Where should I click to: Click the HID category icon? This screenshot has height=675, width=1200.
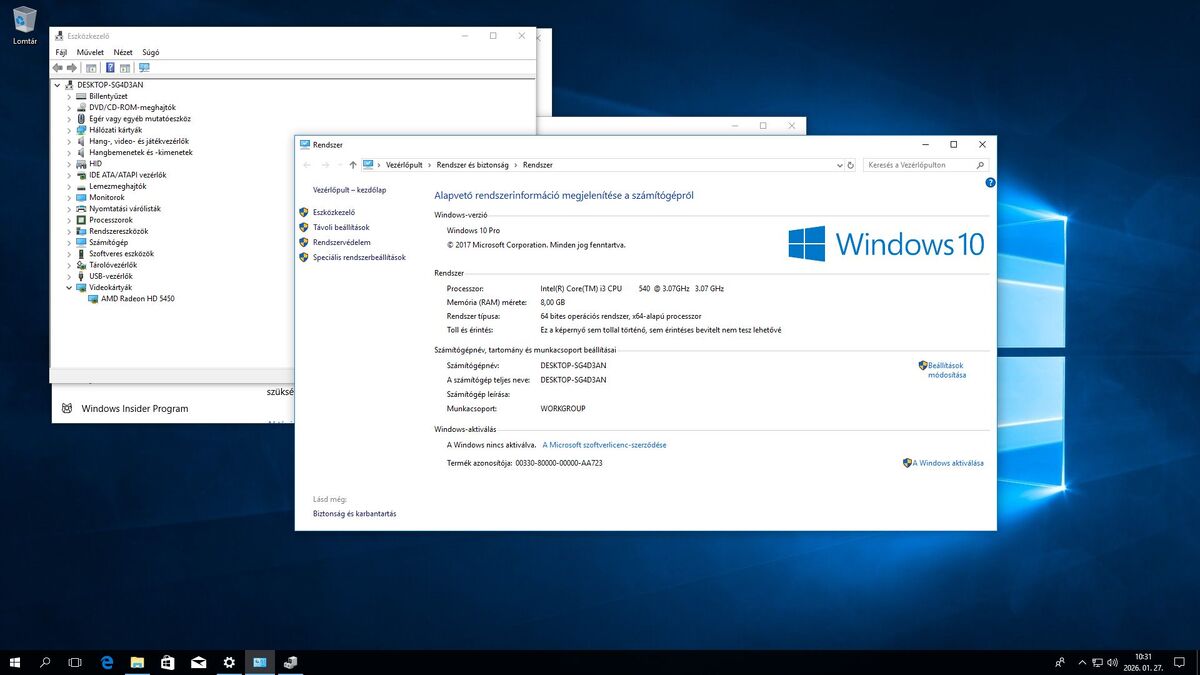[81, 164]
